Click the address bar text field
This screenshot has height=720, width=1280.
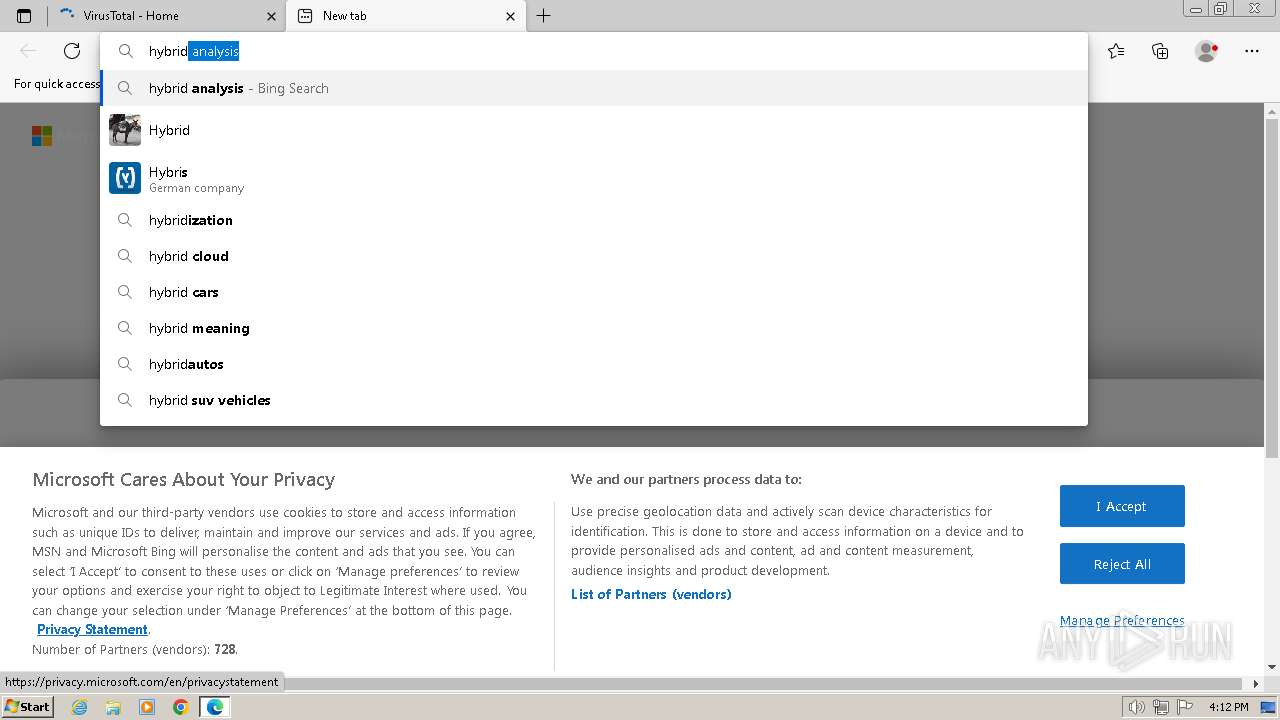click(x=594, y=51)
